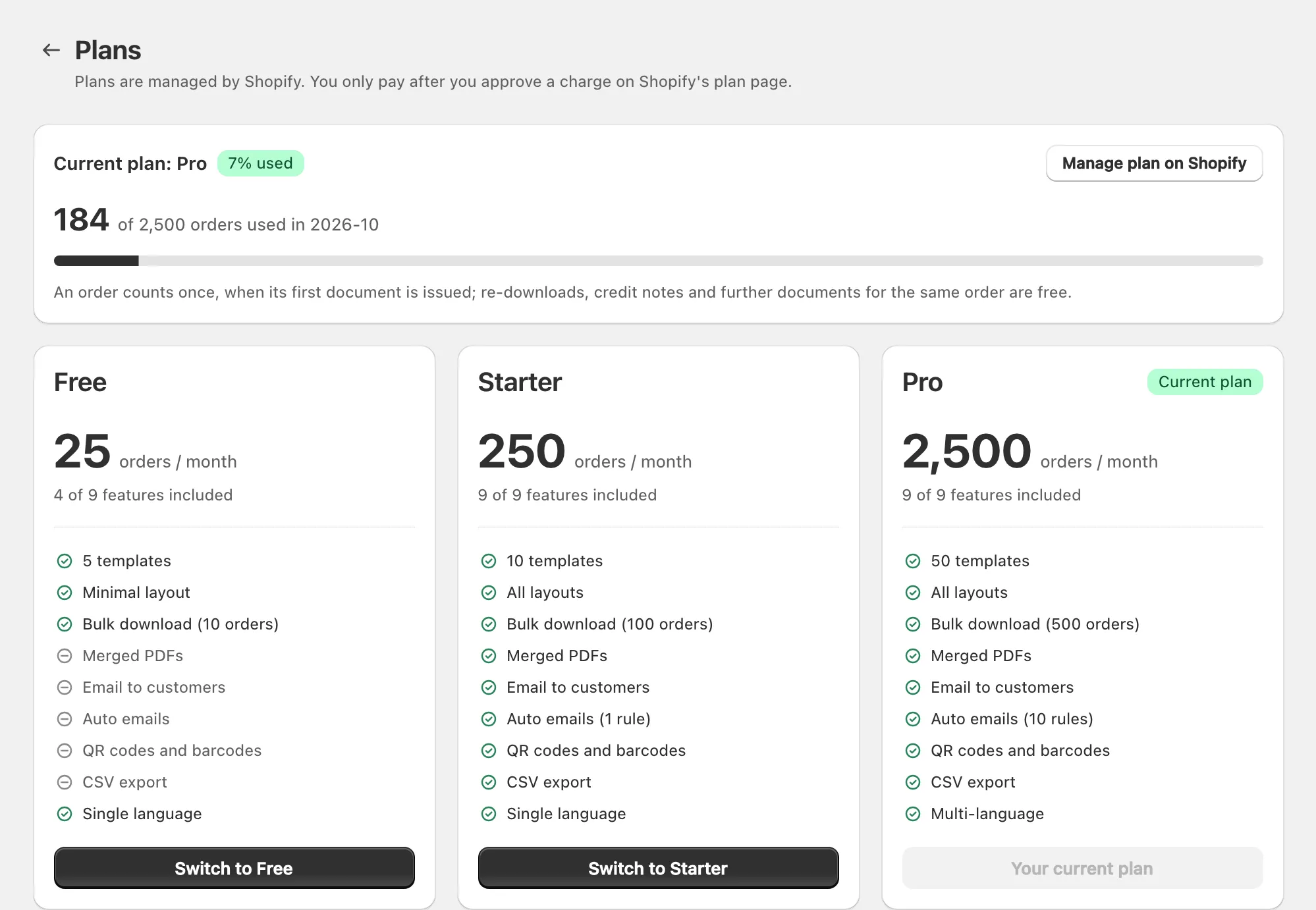The height and width of the screenshot is (910, 1316).
Task: Click the checkmark icon beside Multi-language
Action: (913, 814)
